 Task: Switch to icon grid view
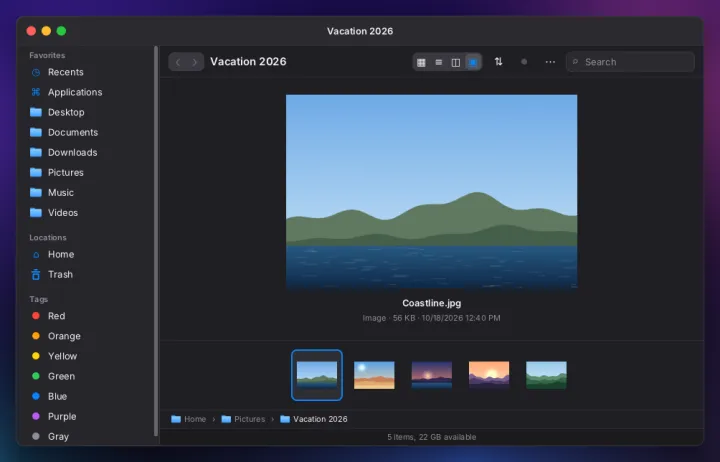point(421,62)
